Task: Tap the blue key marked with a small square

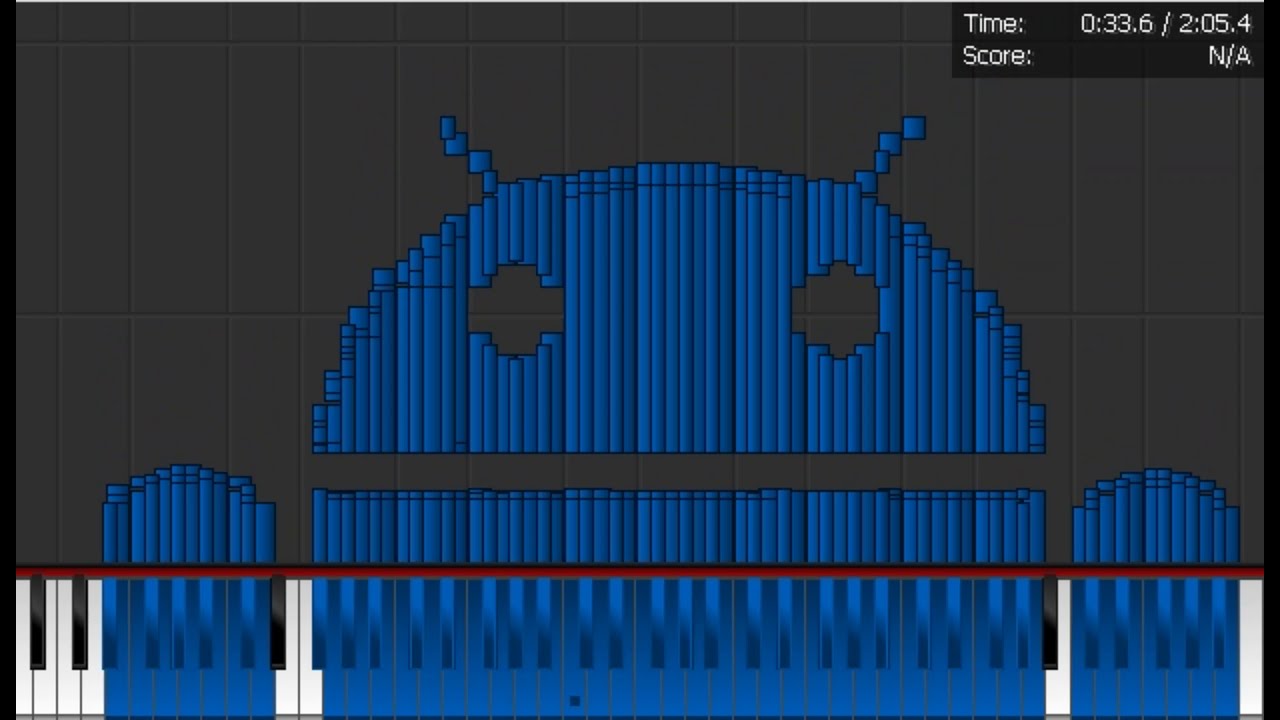Action: pos(574,694)
